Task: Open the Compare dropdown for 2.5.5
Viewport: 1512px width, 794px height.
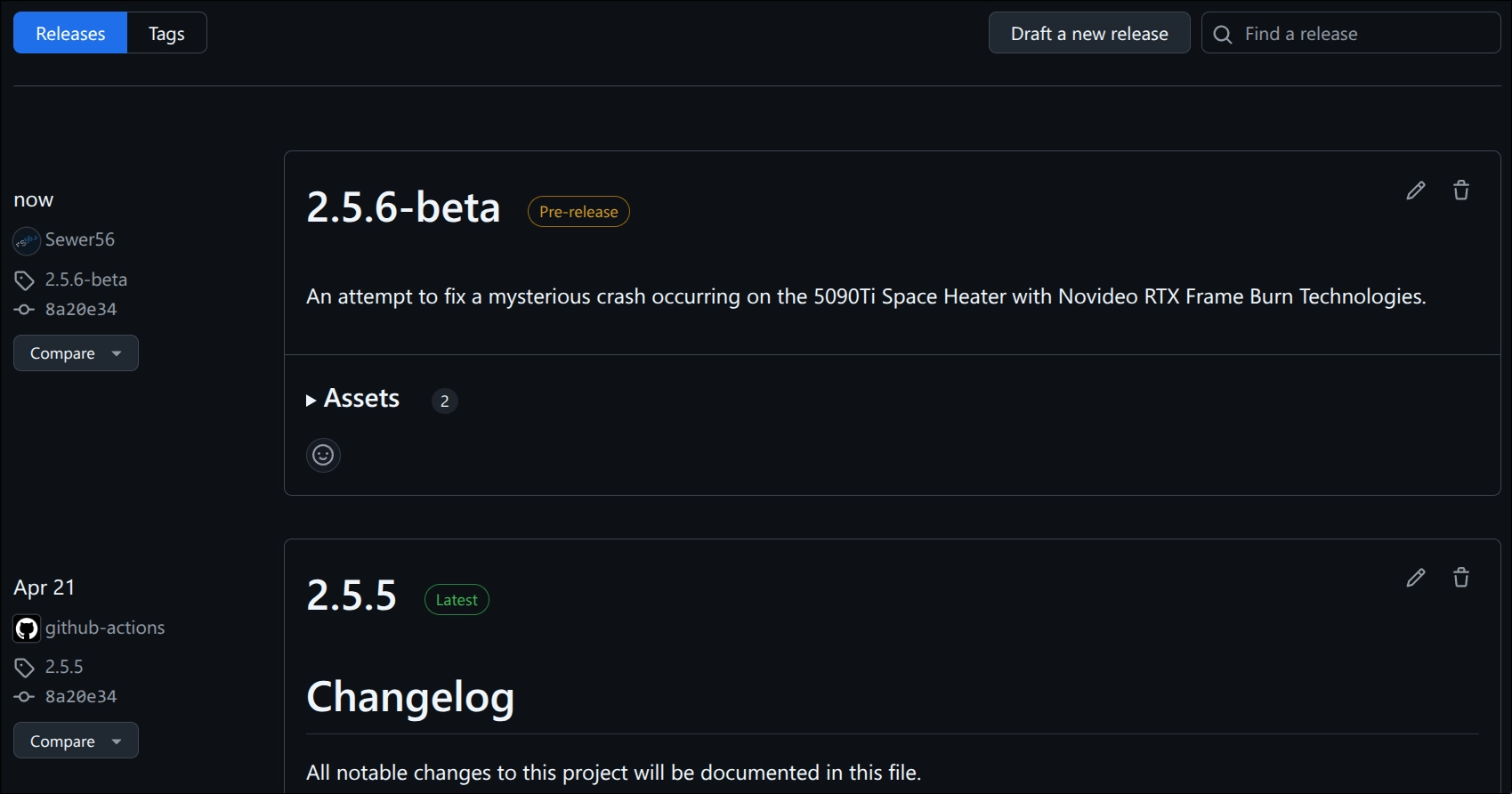Action: tap(76, 741)
